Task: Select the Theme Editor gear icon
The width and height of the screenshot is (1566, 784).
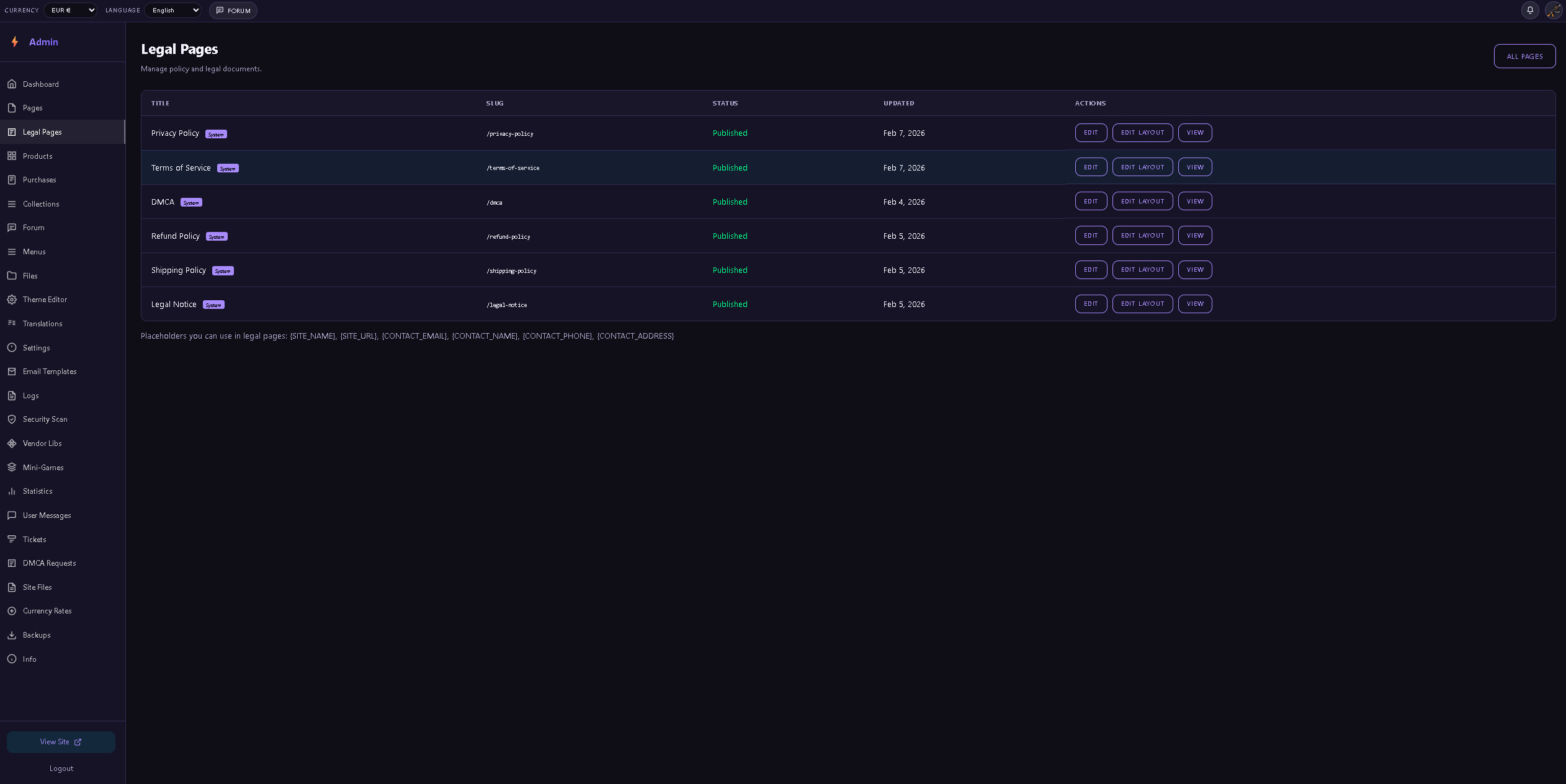Action: [13, 299]
